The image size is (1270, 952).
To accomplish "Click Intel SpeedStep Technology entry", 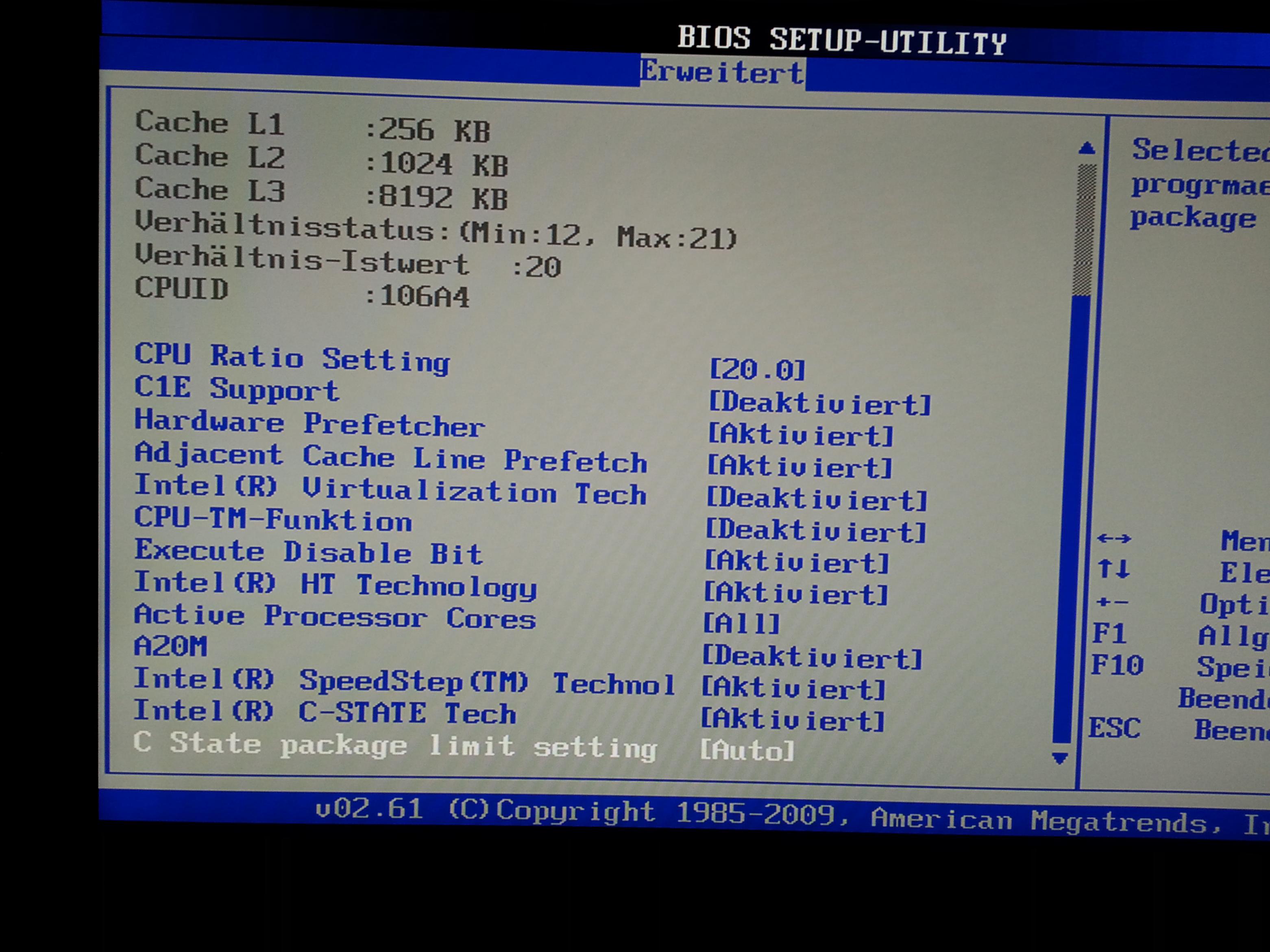I will point(404,681).
